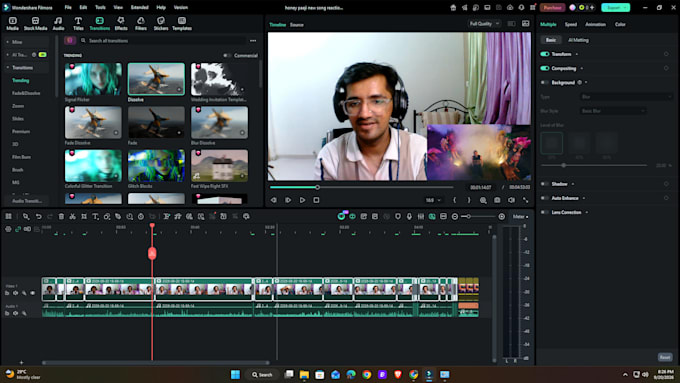Step back one frame in preview
This screenshot has height=383, width=680.
274,200
